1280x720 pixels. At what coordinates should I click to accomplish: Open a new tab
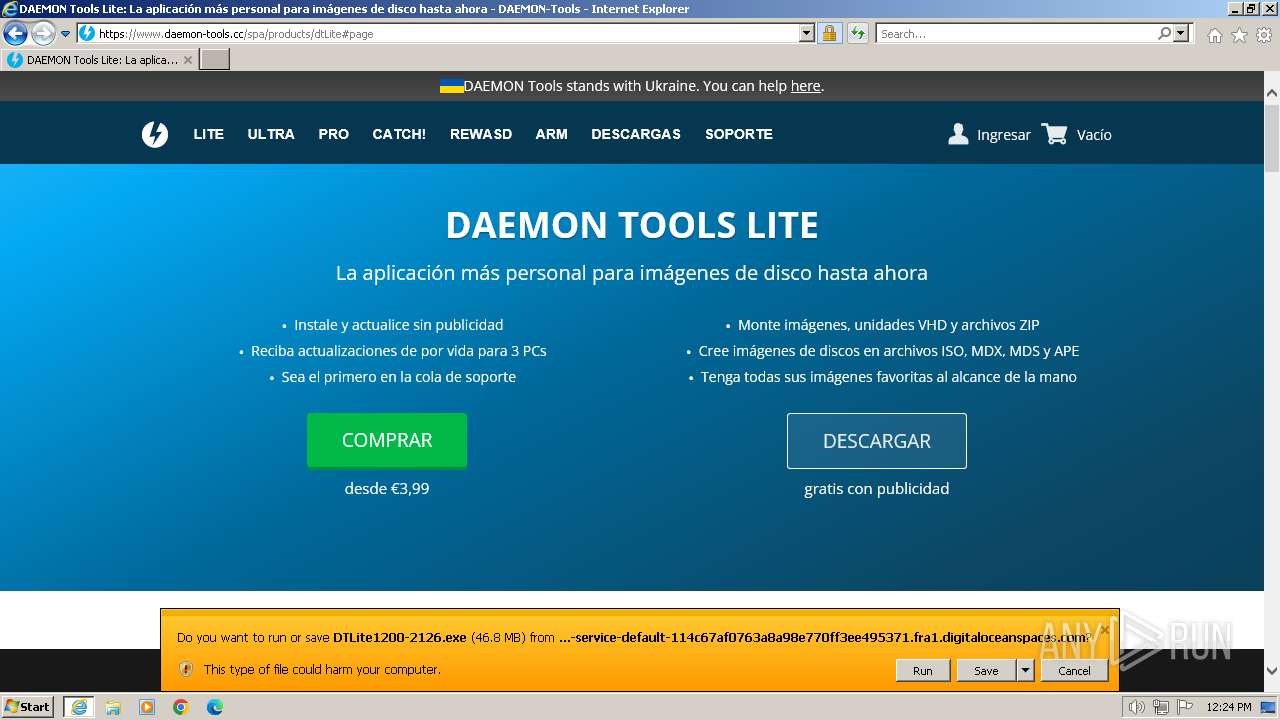coord(215,60)
